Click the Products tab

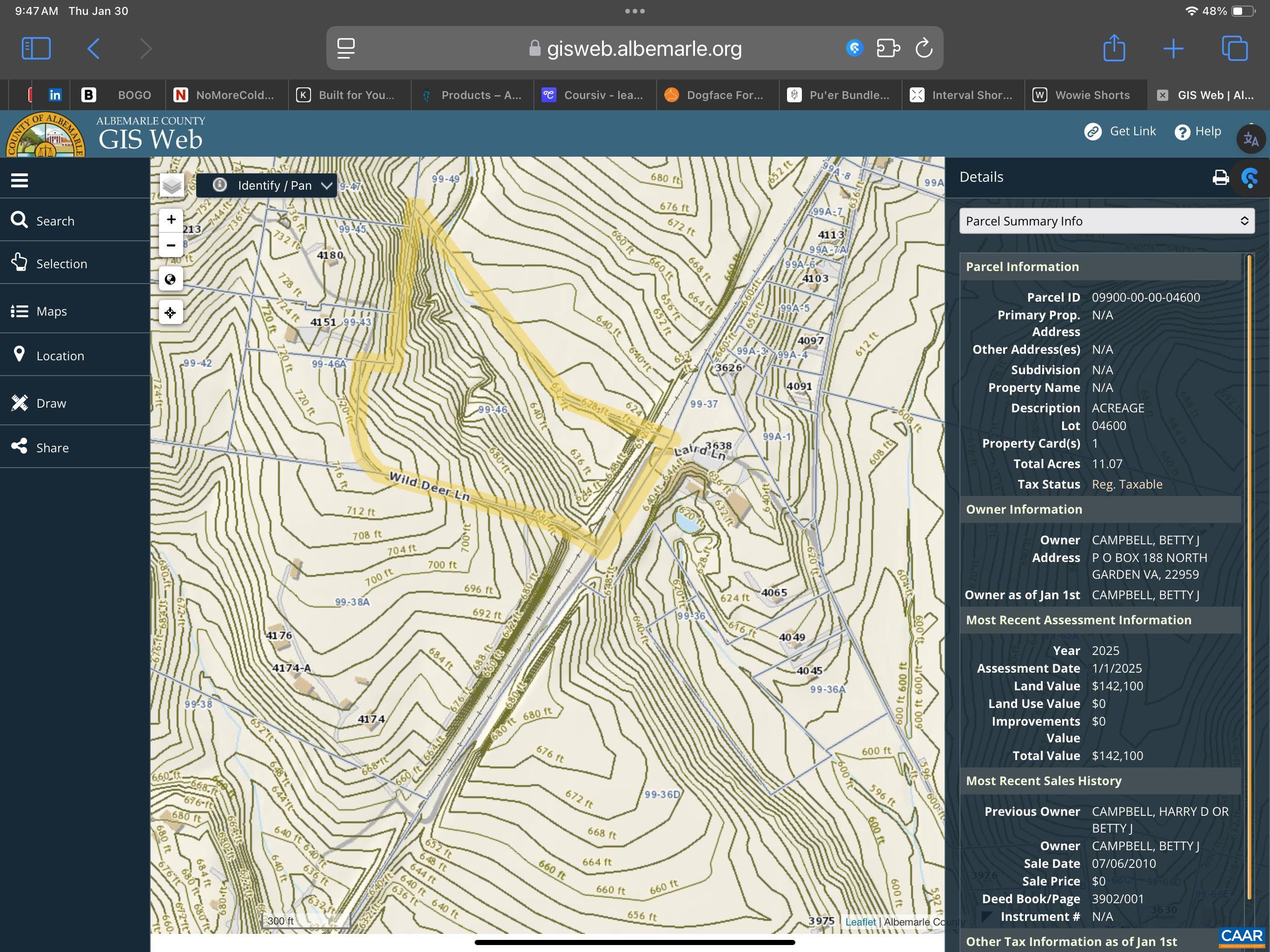(472, 95)
